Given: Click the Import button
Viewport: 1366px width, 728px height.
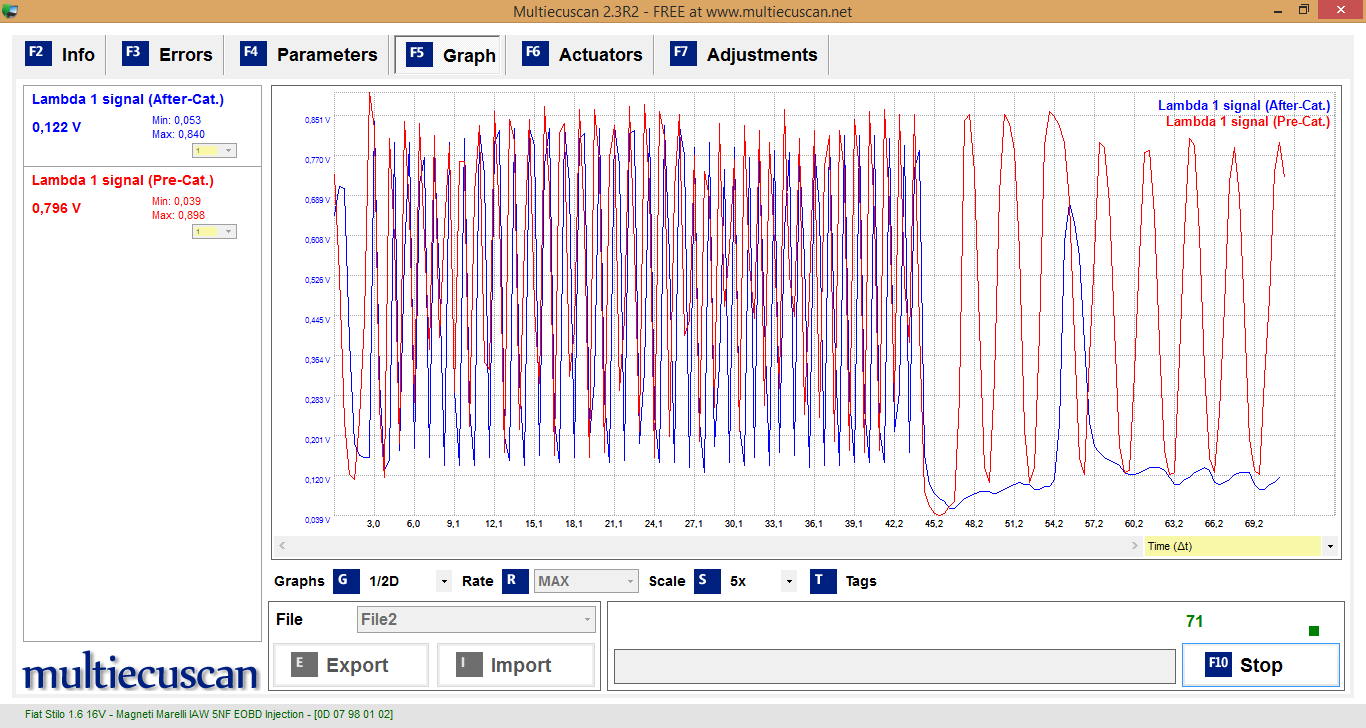Looking at the screenshot, I should (x=515, y=665).
